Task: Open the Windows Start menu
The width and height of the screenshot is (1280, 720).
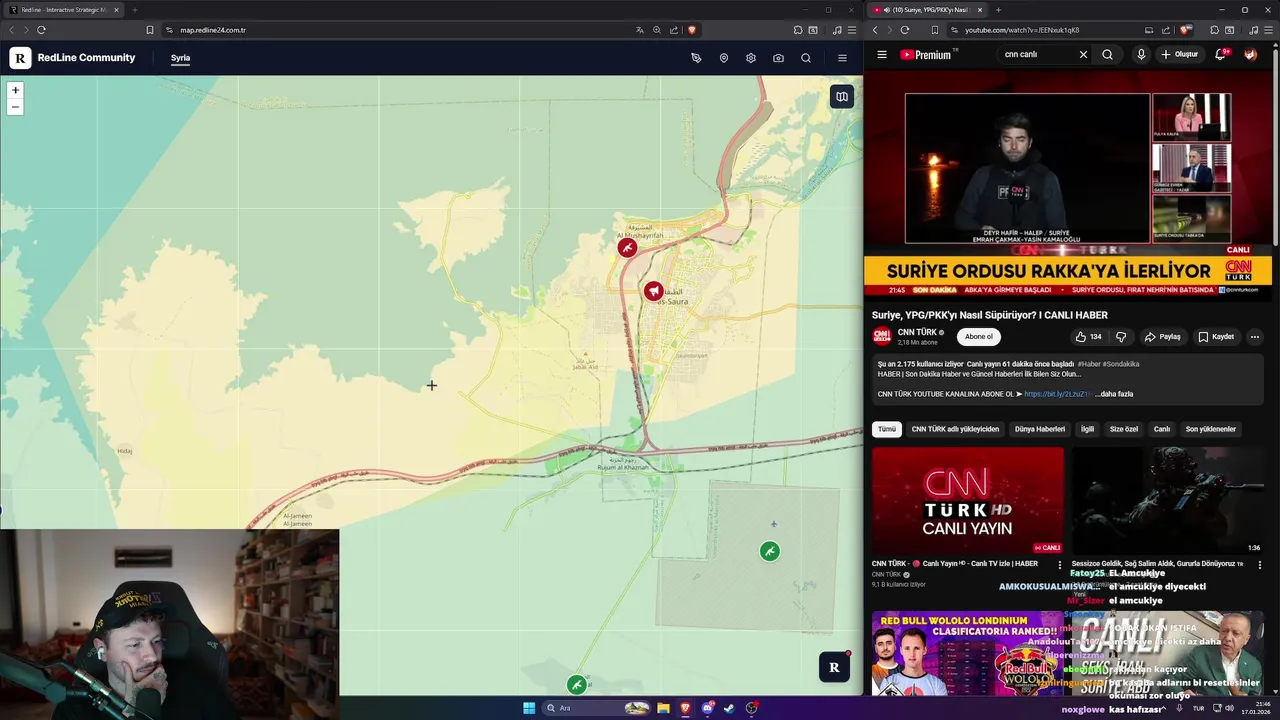Action: coord(529,708)
